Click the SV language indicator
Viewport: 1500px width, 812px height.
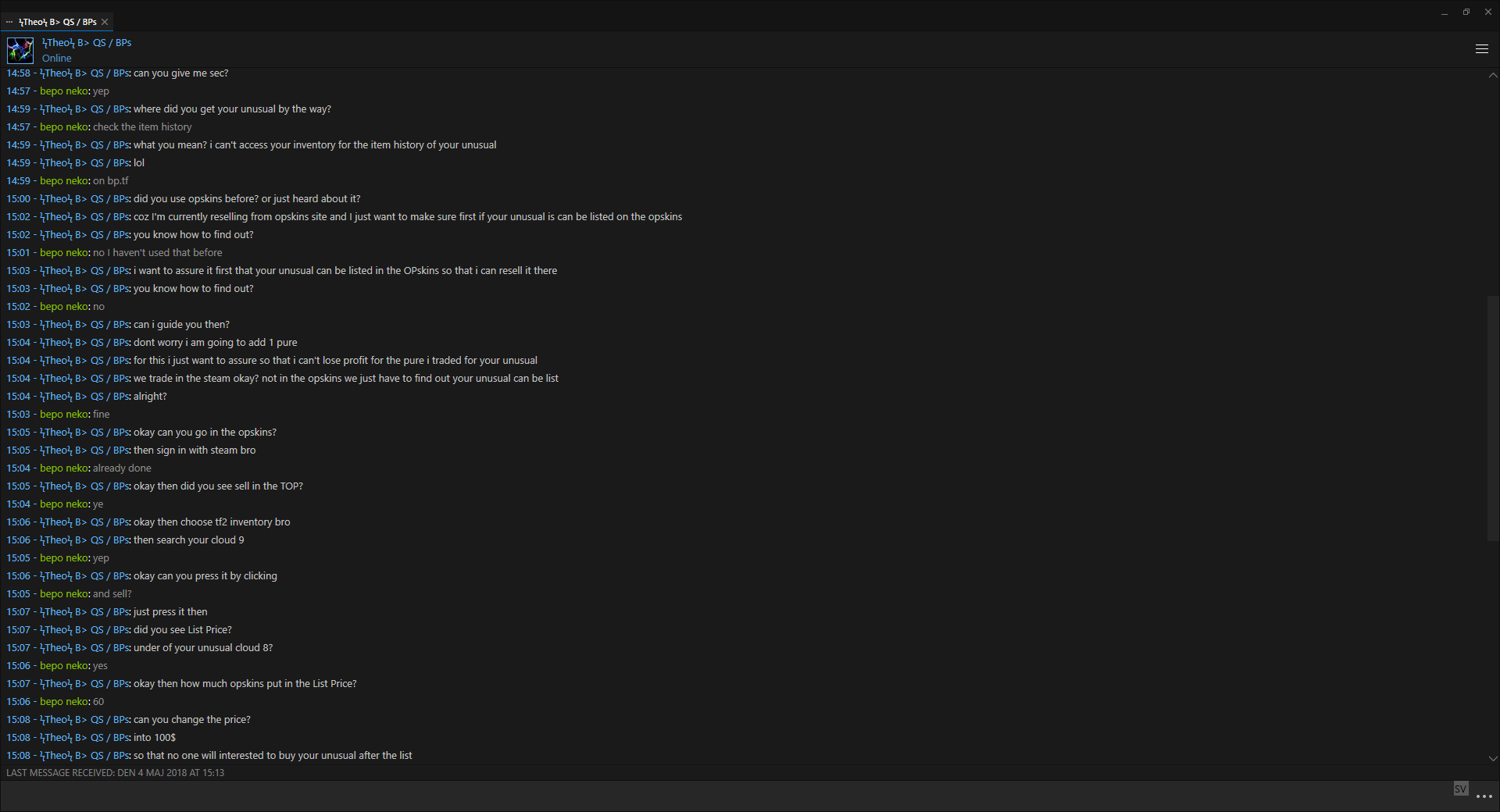(x=1460, y=789)
